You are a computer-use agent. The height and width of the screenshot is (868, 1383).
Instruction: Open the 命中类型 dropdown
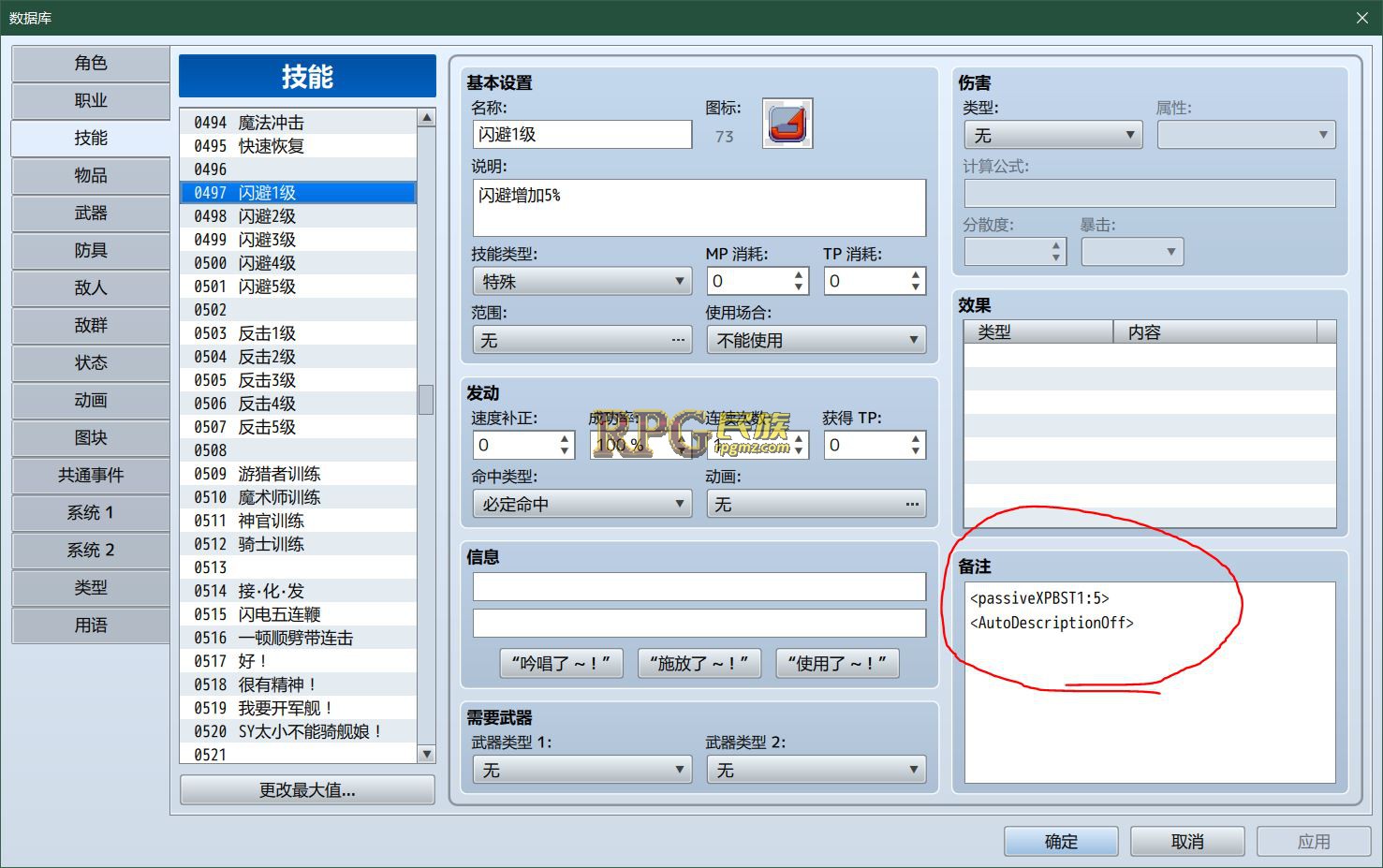pyautogui.click(x=582, y=504)
